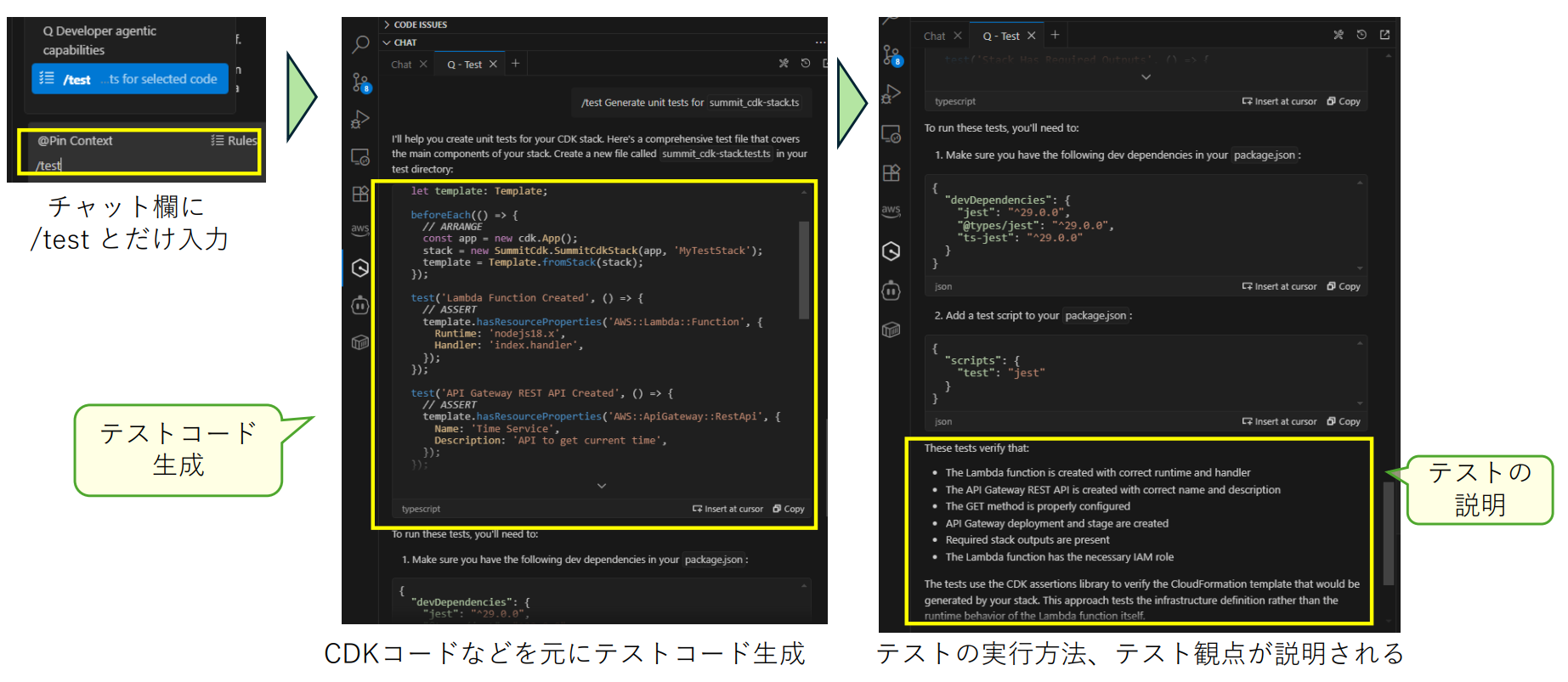Open Run and Debug in the right screenshot
1568x682 pixels.
pyautogui.click(x=892, y=94)
